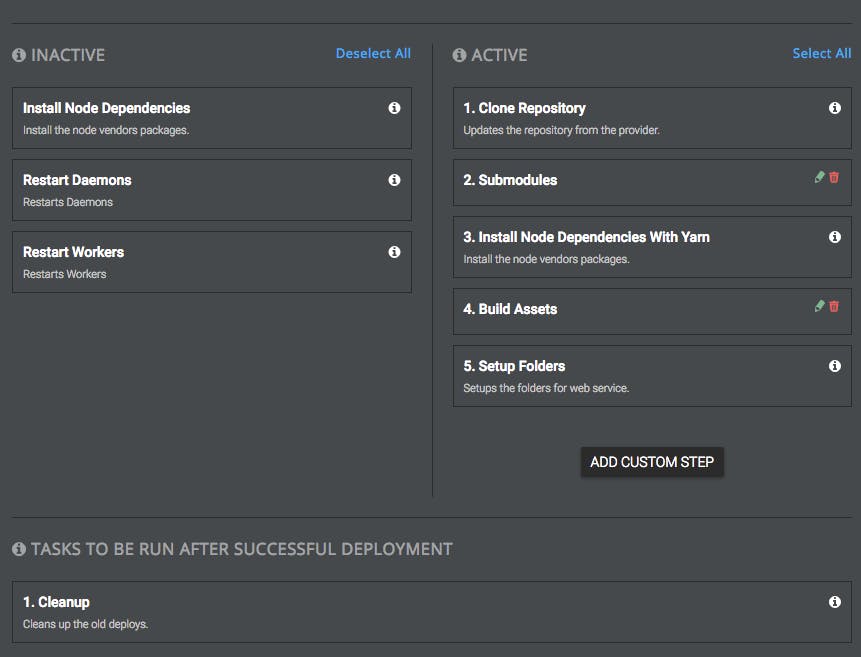The height and width of the screenshot is (657, 861).
Task: Click info icon beside ACTIVE heading
Action: pos(459,55)
